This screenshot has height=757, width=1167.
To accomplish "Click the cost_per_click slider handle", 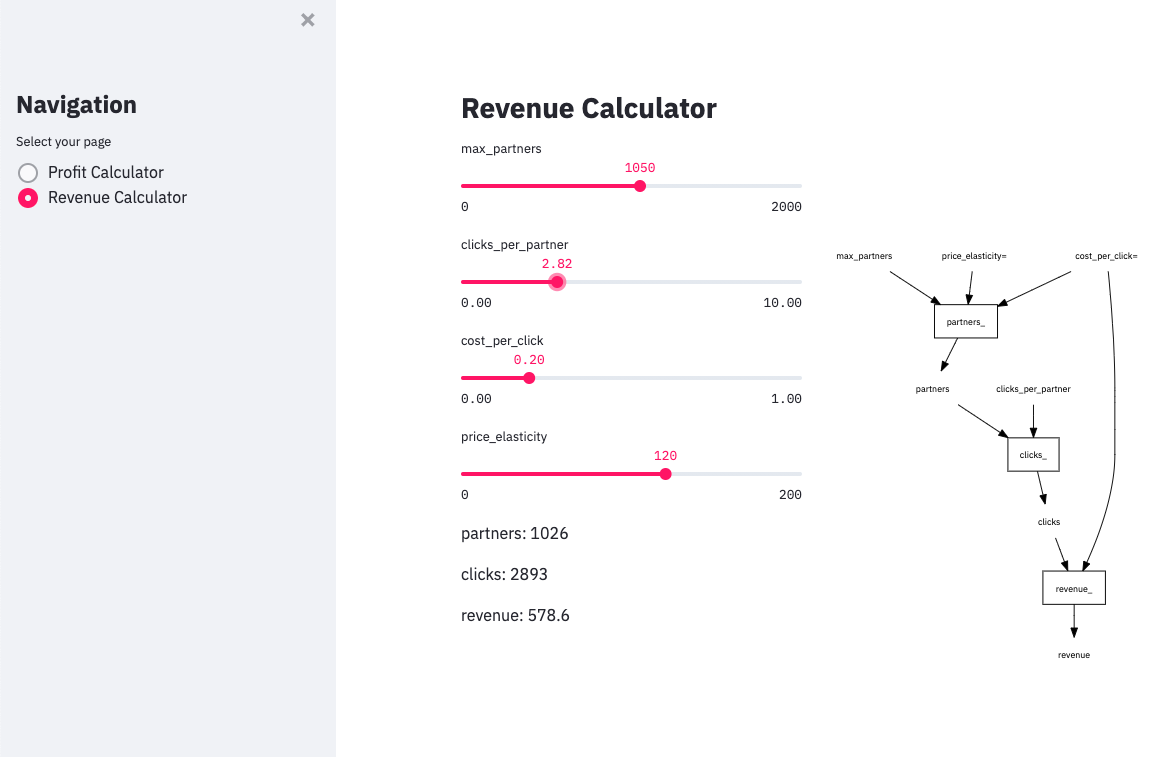I will click(x=529, y=378).
